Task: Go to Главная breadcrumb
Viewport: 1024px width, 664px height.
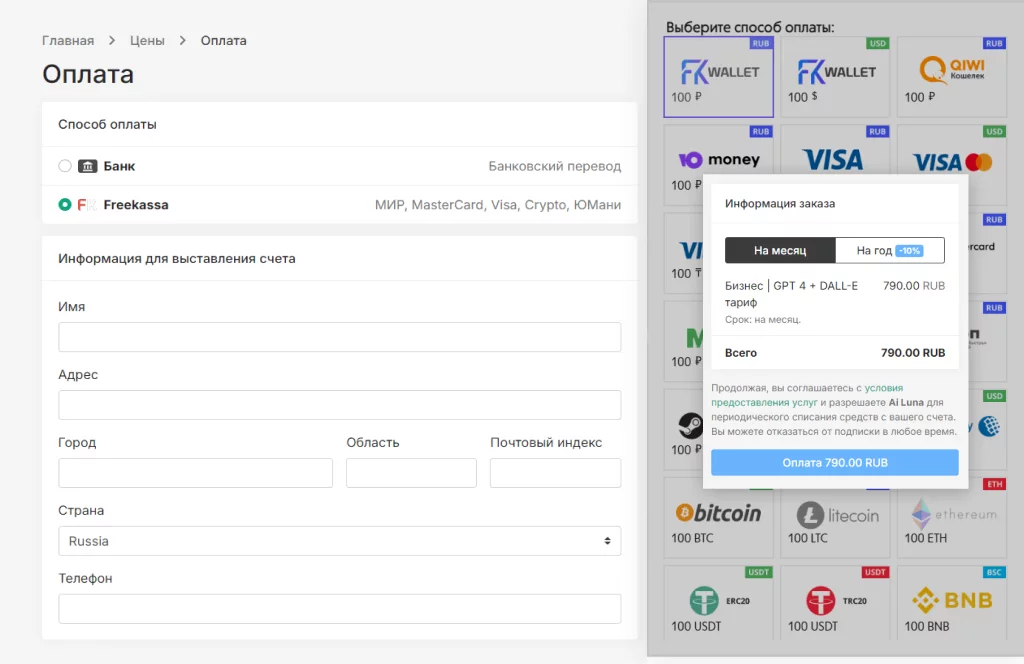Action: tap(68, 41)
